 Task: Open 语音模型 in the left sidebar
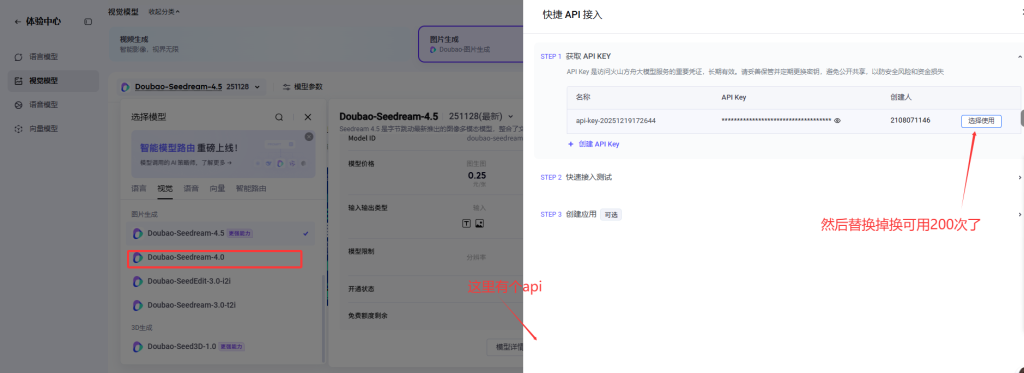(54, 105)
